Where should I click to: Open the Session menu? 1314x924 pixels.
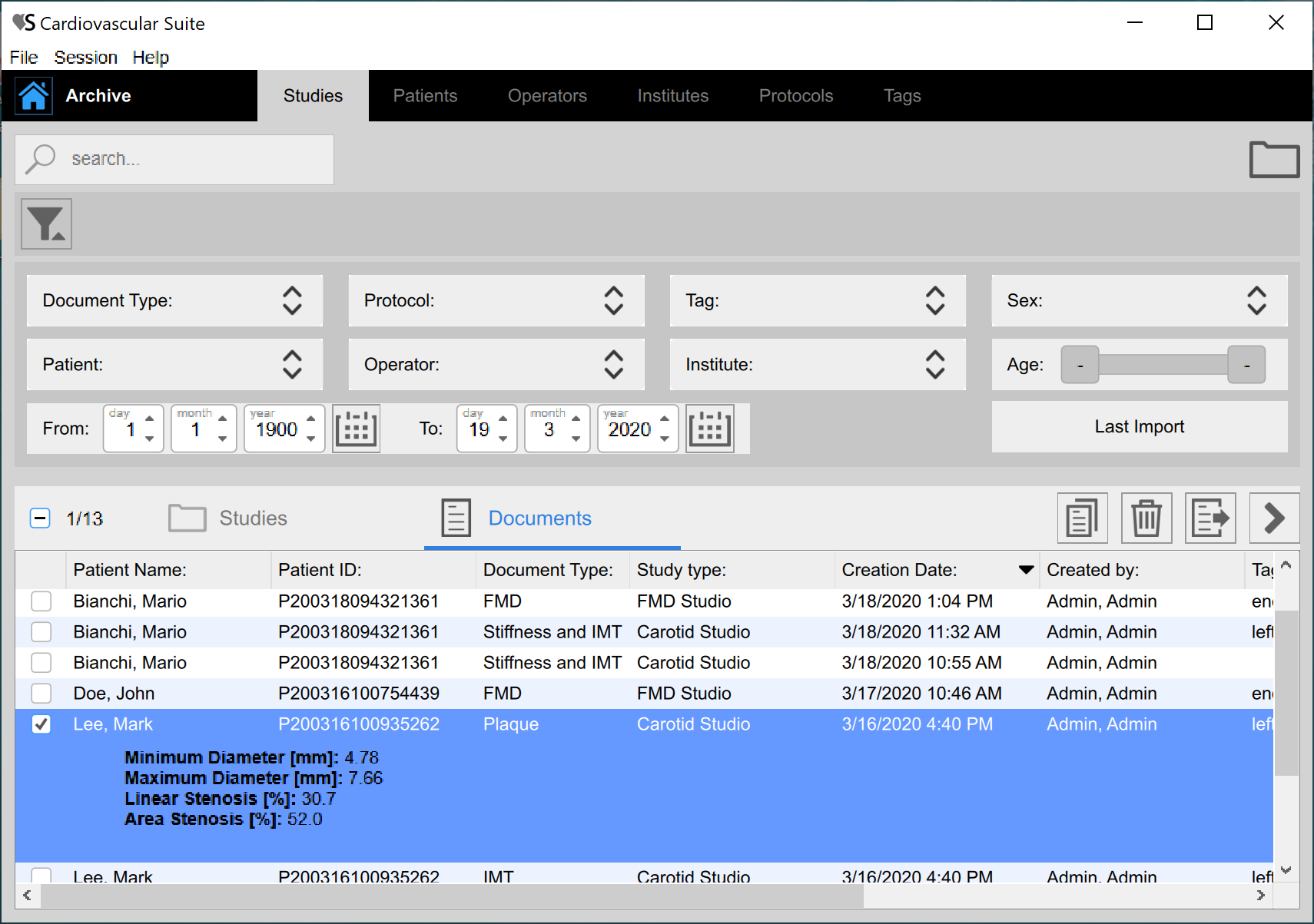(85, 58)
